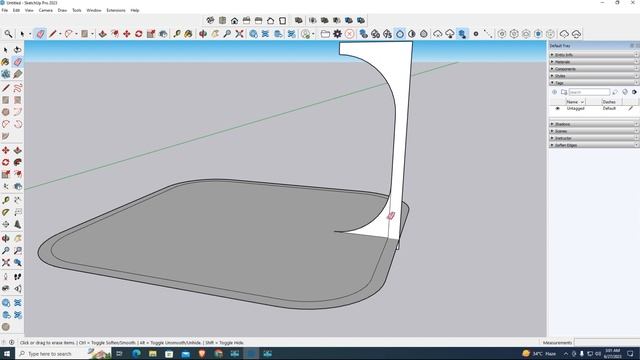Select the Select arrow in left toolbar
Viewport: 640px width, 360px height.
(x=6, y=50)
